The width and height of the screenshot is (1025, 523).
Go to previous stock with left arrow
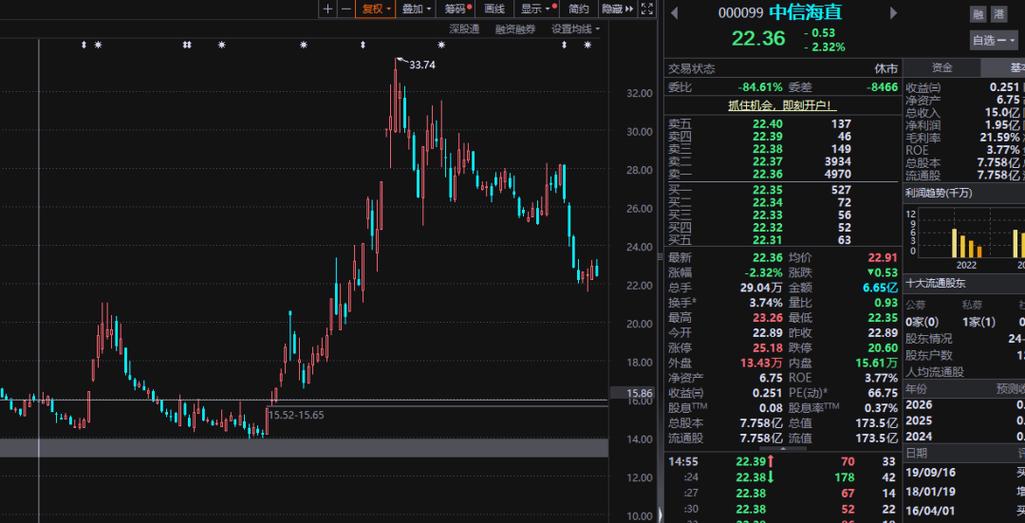point(674,12)
